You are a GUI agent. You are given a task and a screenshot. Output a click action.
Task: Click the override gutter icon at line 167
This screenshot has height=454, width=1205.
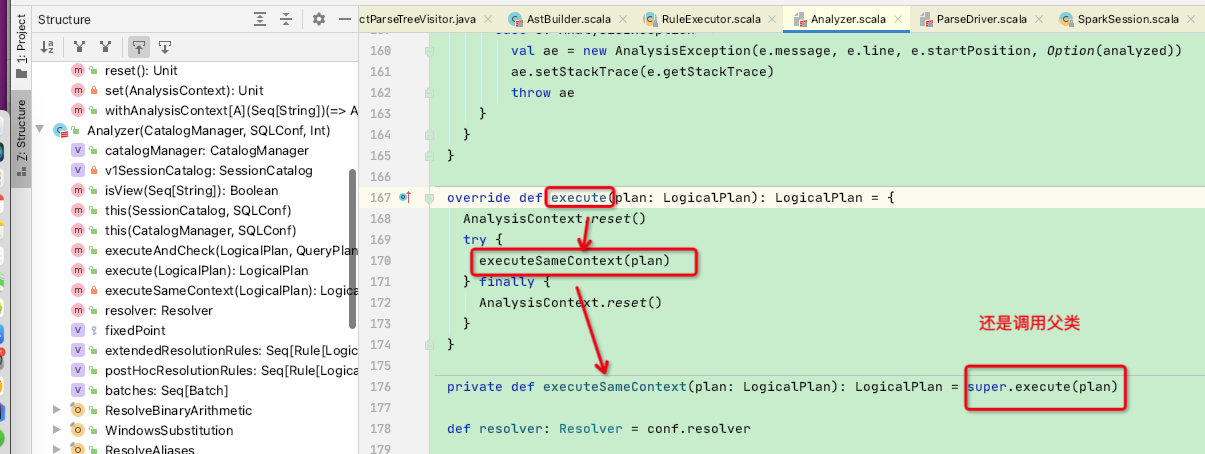(x=406, y=197)
